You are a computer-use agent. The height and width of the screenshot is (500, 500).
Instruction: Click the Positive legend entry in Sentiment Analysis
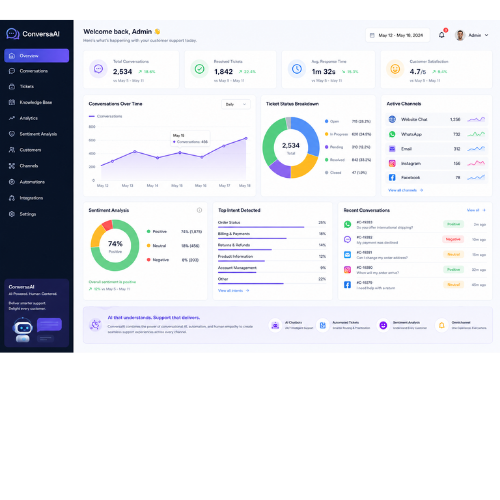[x=174, y=231]
